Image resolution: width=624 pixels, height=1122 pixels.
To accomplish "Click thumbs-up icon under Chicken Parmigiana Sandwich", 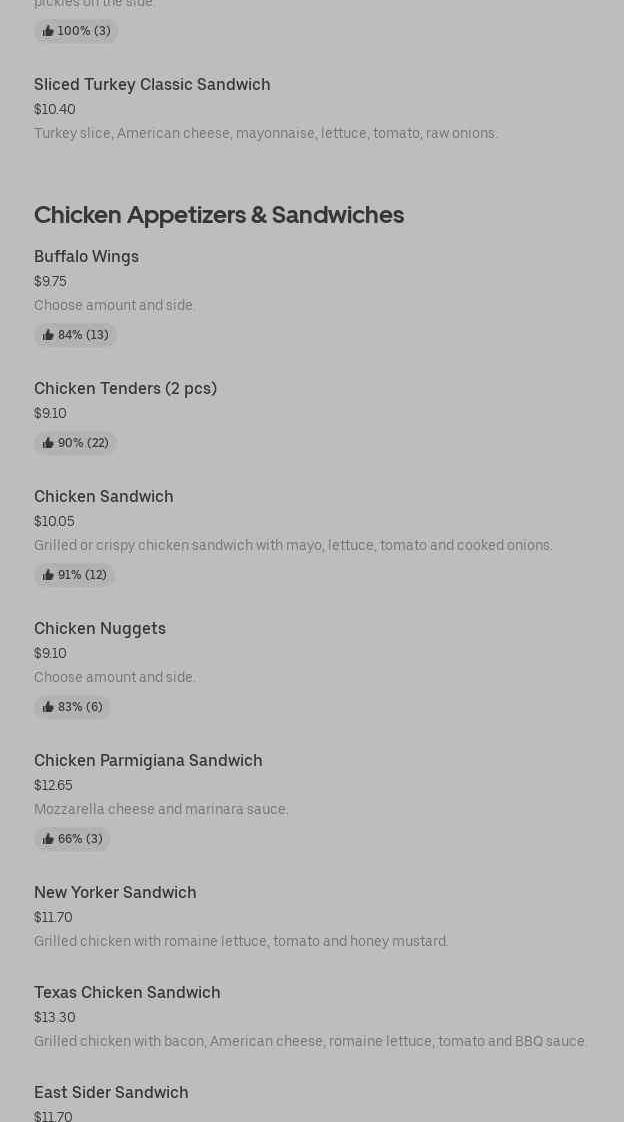I will (x=48, y=839).
